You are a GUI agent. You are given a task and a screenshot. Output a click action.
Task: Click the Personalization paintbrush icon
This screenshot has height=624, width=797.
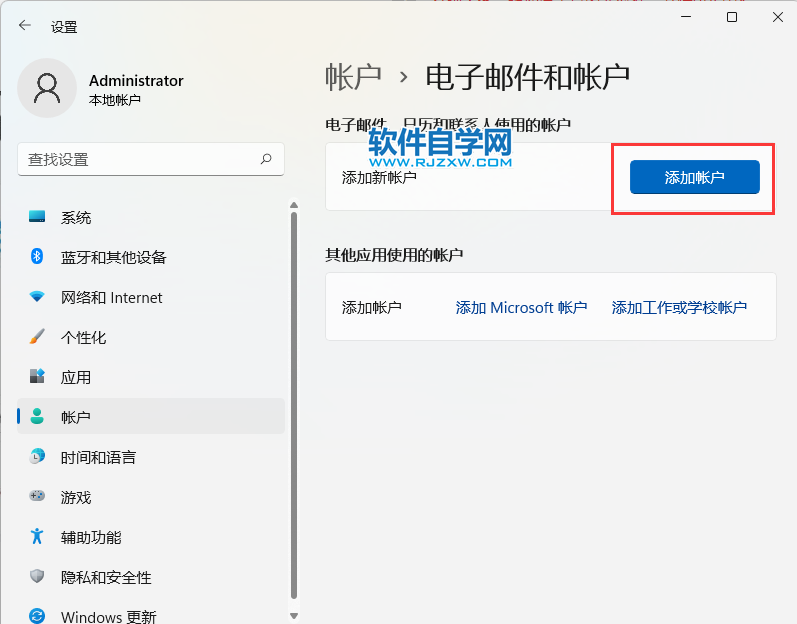coord(37,337)
